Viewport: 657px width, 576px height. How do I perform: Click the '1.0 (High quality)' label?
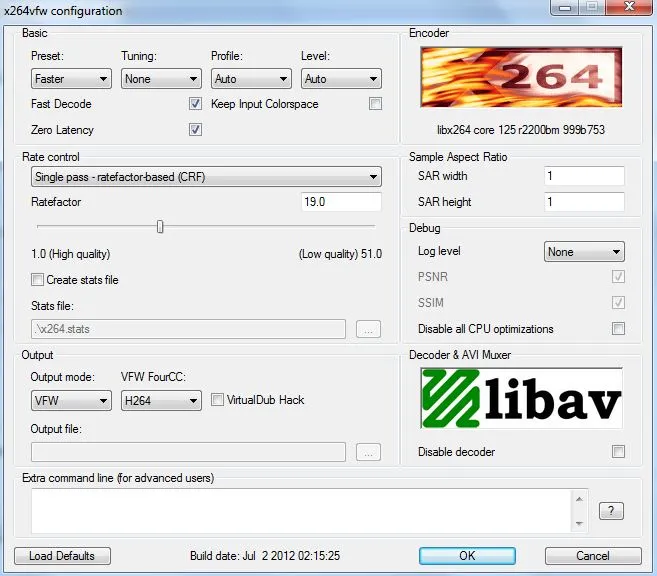[x=70, y=254]
